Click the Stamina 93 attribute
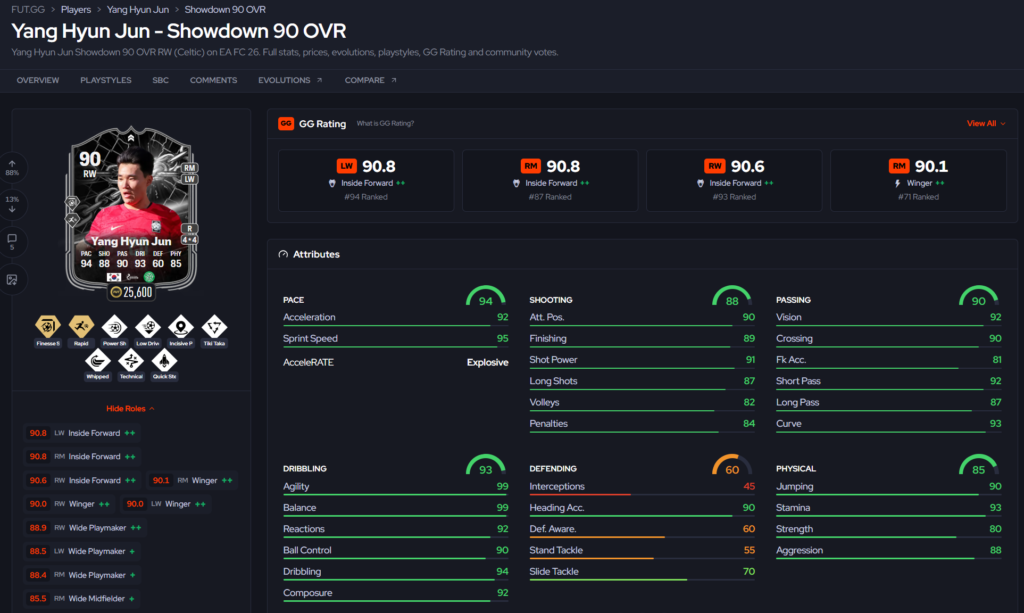 [x=889, y=509]
